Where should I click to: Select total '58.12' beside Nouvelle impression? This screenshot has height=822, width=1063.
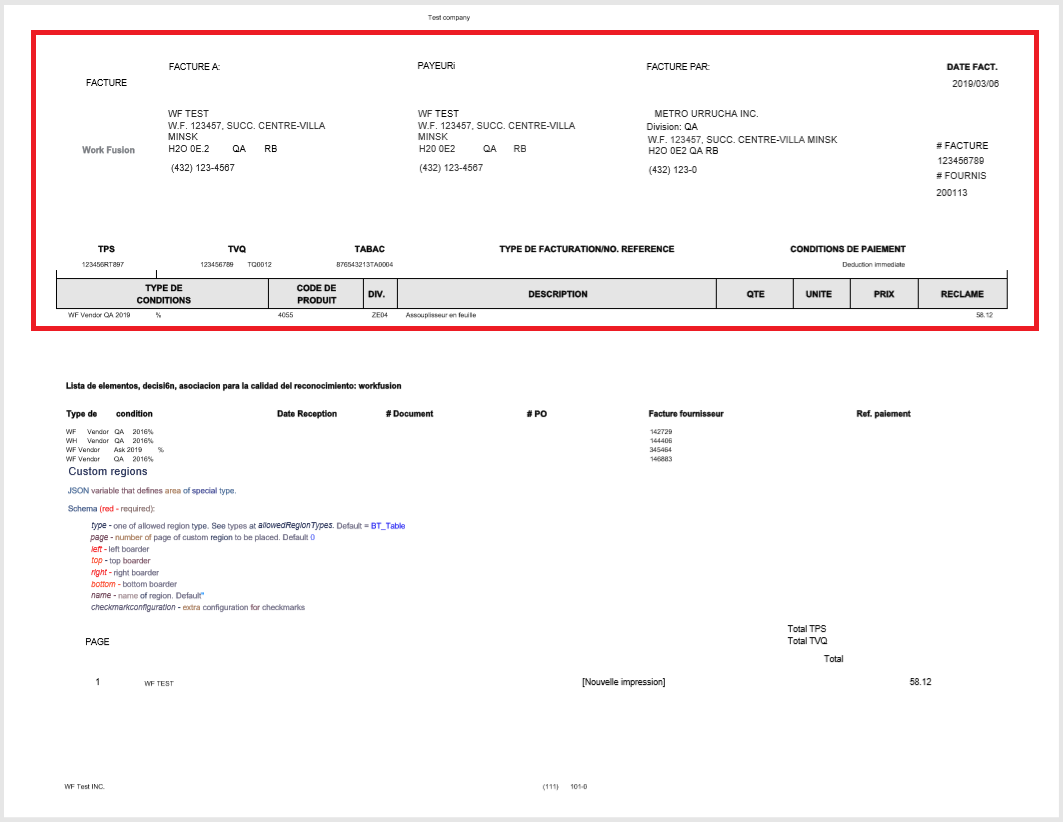[920, 682]
